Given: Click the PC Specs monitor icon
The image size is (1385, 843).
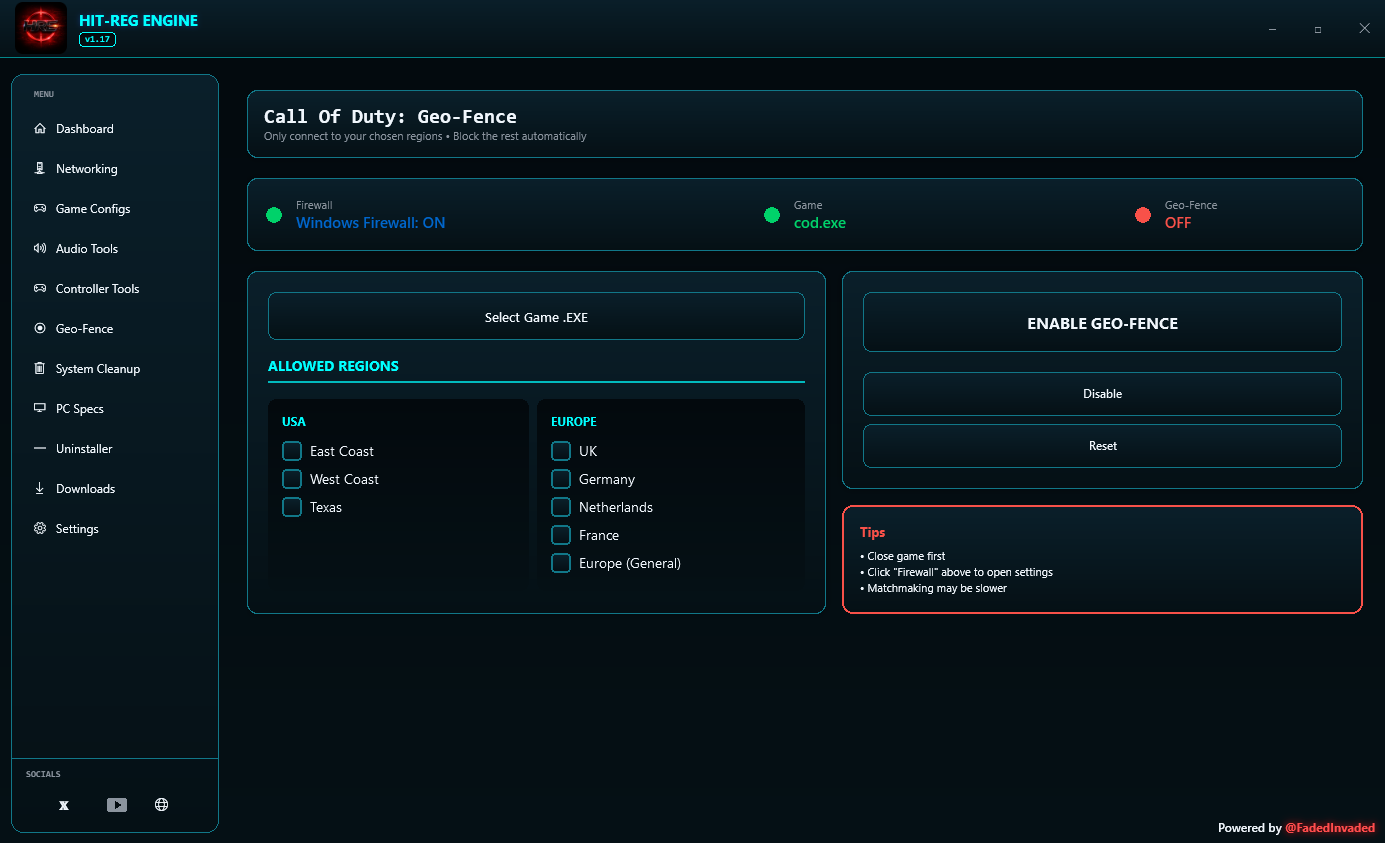Looking at the screenshot, I should tap(40, 409).
